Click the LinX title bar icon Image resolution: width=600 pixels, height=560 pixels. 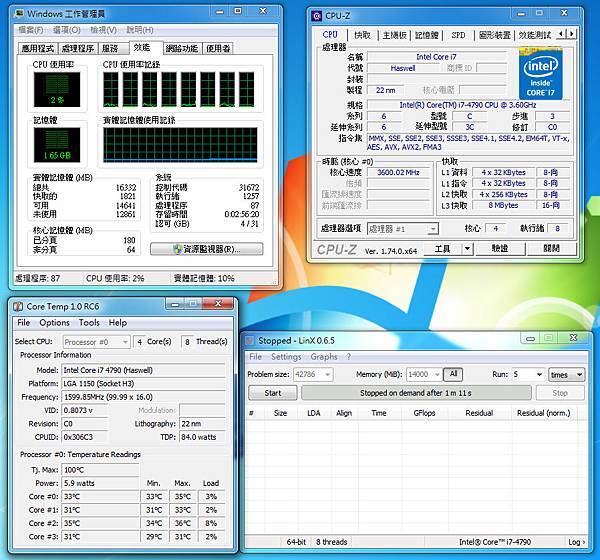250,341
